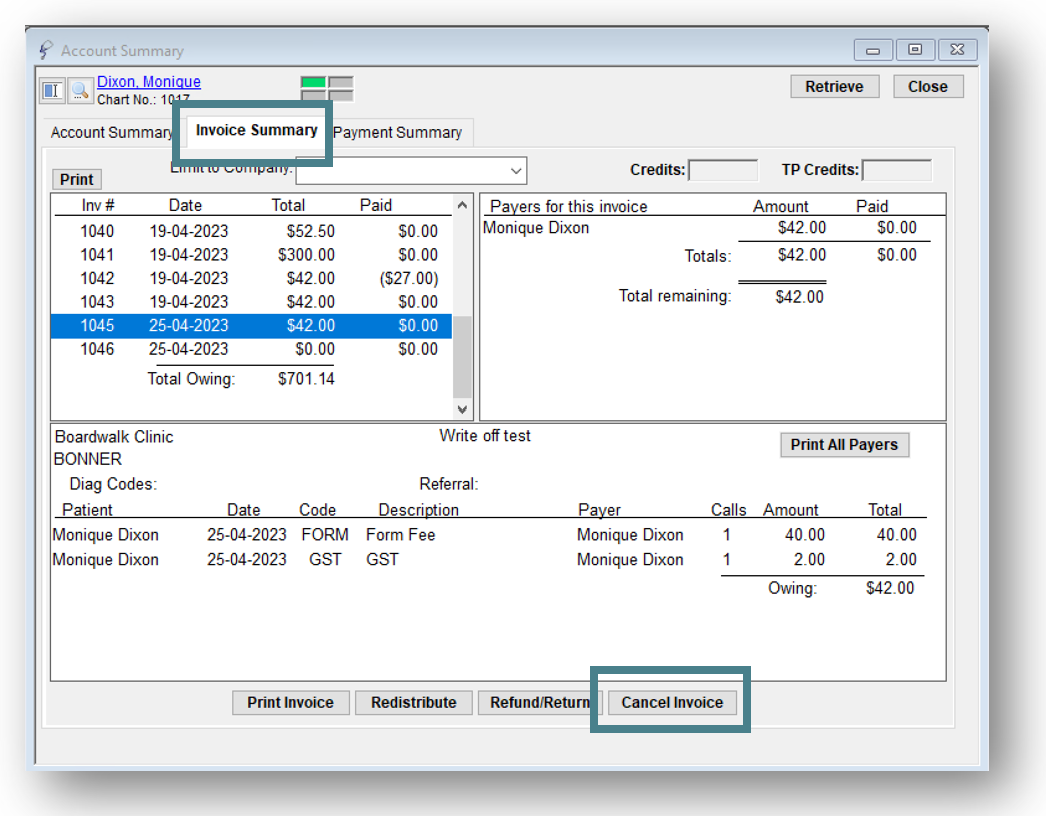
Task: Click the green status indicator box
Action: pos(314,82)
